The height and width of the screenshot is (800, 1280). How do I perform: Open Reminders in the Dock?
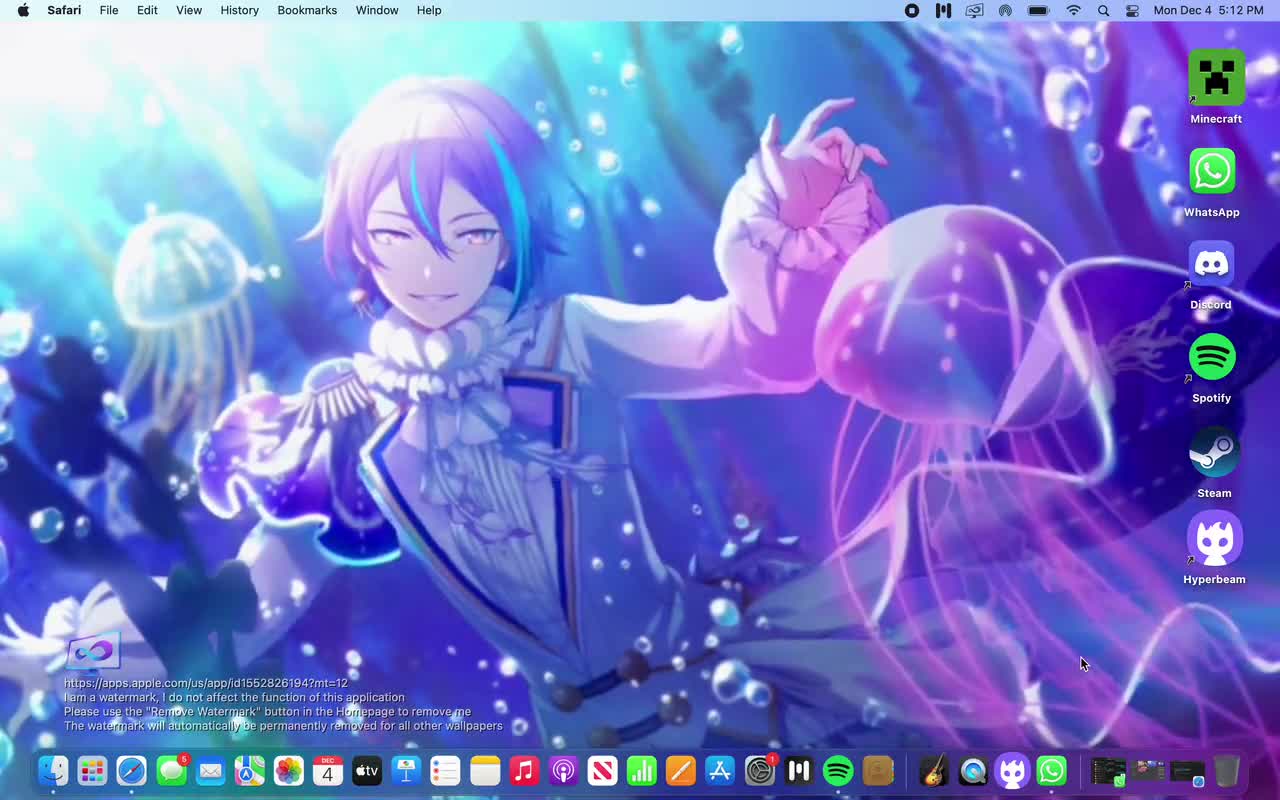click(445, 771)
